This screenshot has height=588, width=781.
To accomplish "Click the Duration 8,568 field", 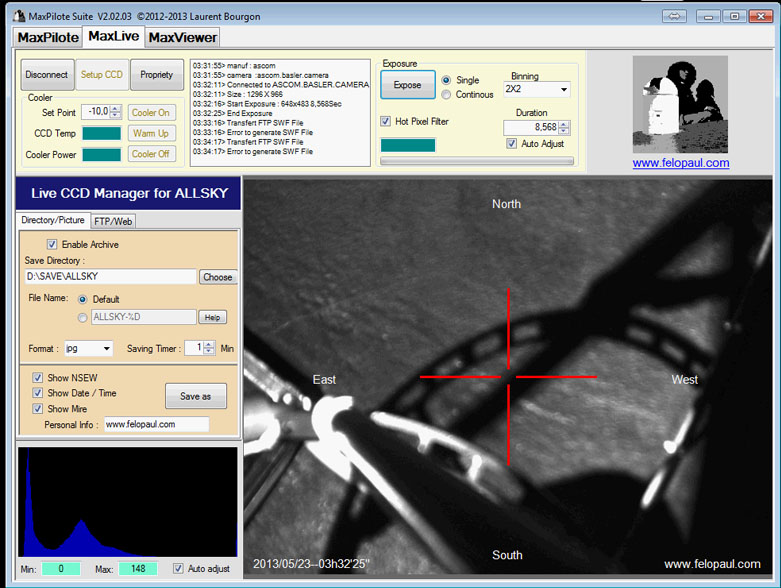I will click(x=531, y=127).
